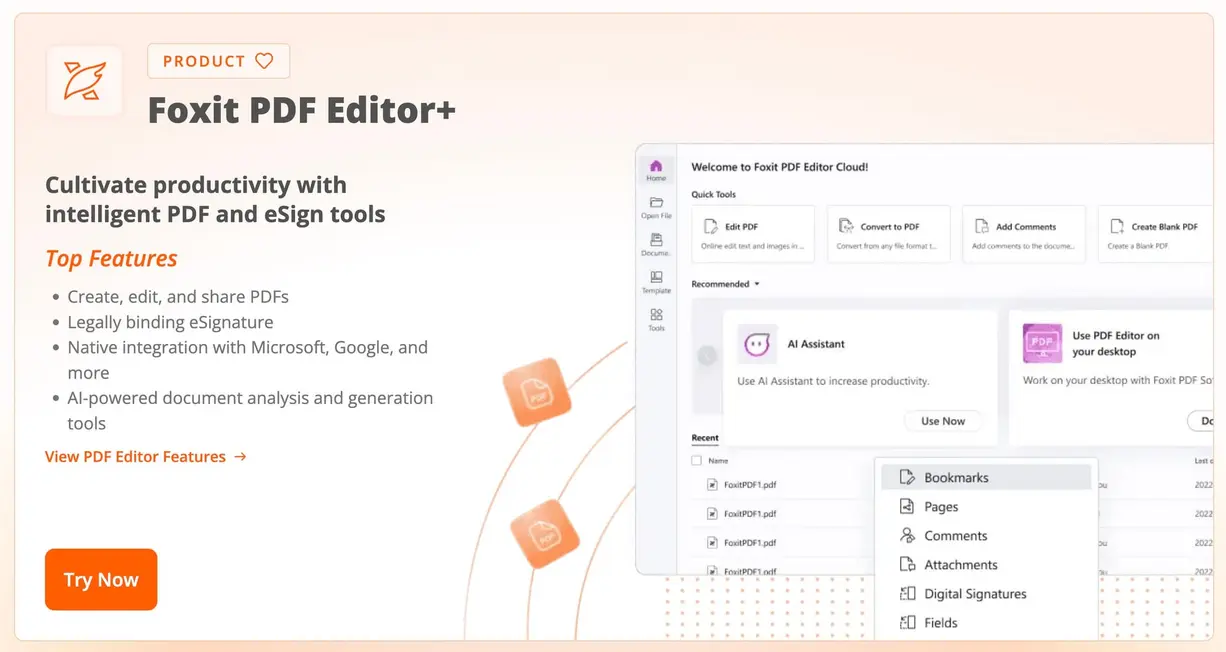This screenshot has width=1226, height=652.
Task: Open the first FoxitPDF1.pdf recent file
Action: [x=755, y=484]
